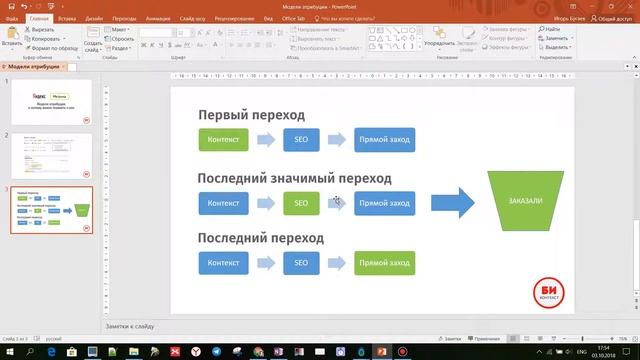Switch to the Дизайн ribbon tab

pyautogui.click(x=94, y=19)
